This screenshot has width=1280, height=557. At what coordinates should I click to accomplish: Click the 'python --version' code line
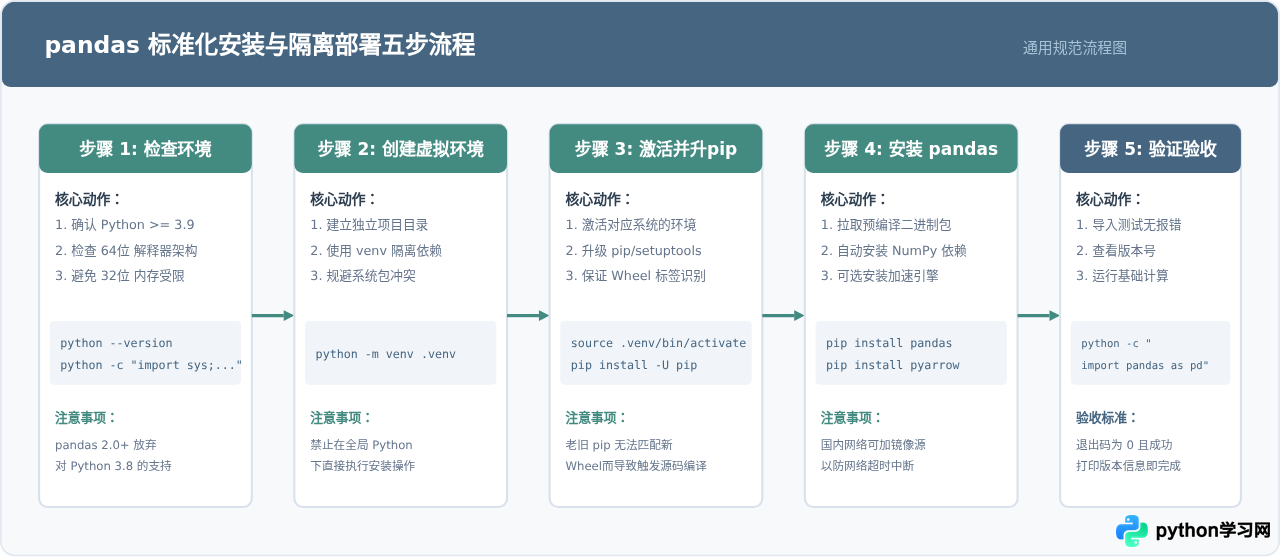click(x=116, y=343)
